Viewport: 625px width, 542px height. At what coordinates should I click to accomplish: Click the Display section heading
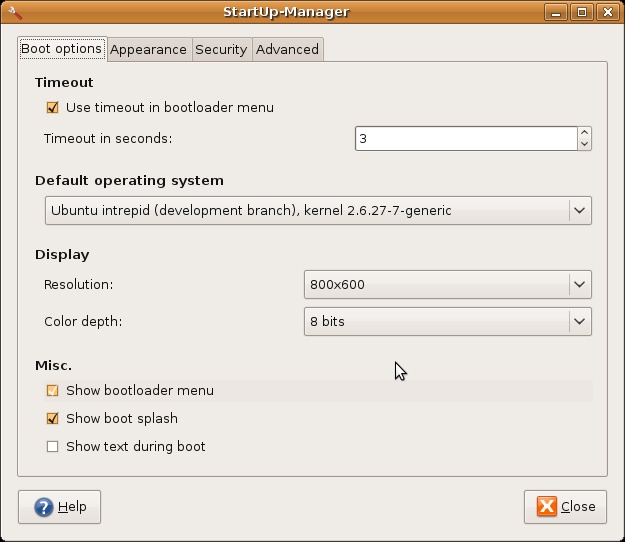coord(62,255)
